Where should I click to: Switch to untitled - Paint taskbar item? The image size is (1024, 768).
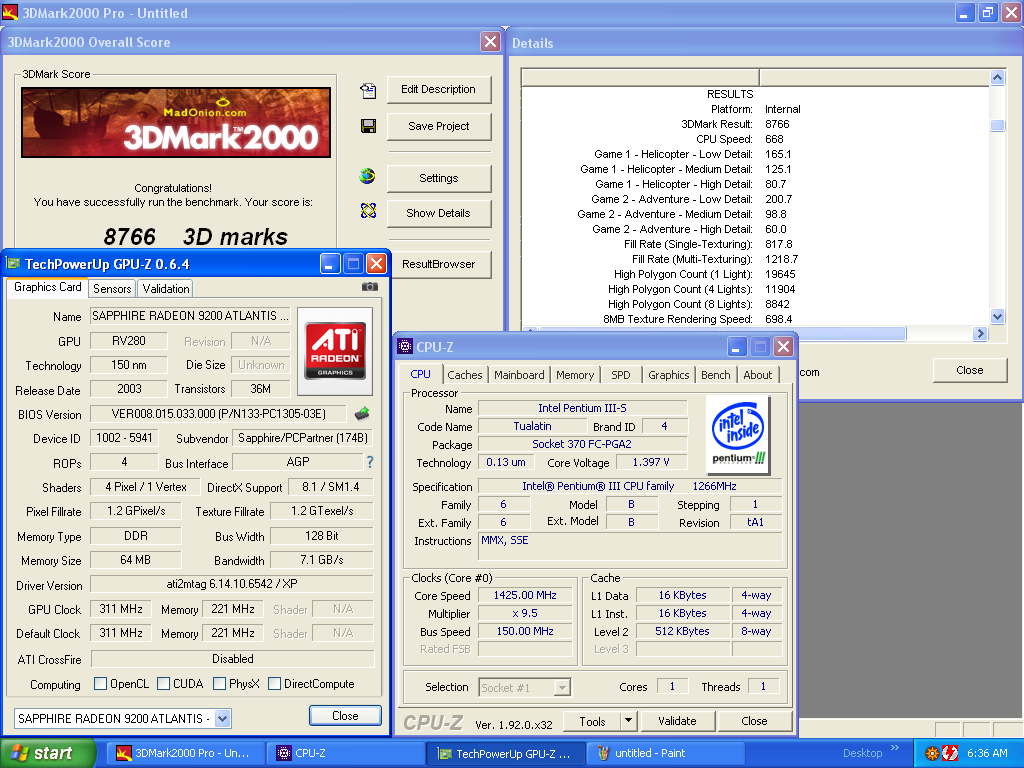click(666, 753)
